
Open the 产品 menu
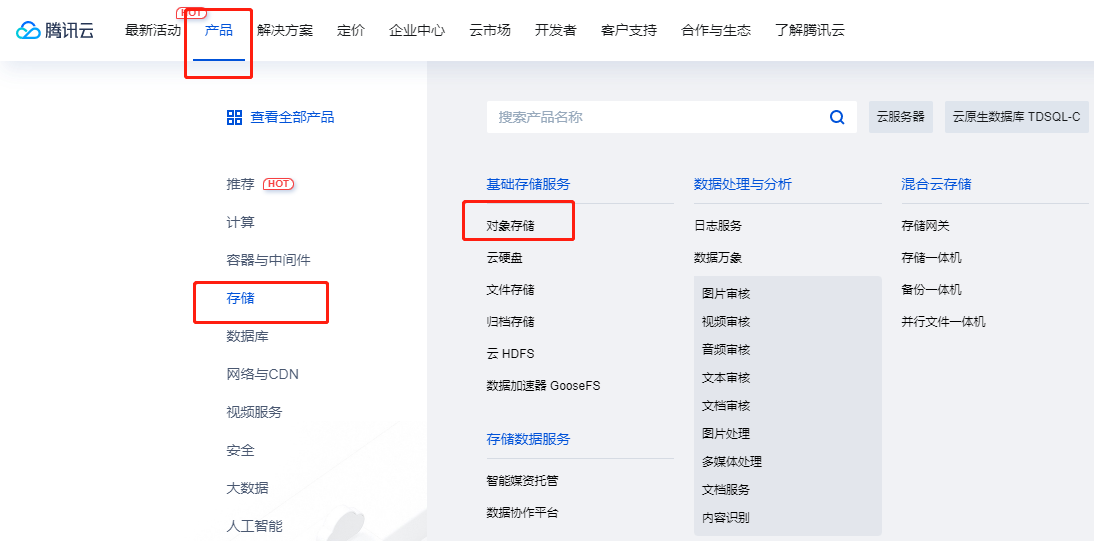pyautogui.click(x=218, y=31)
